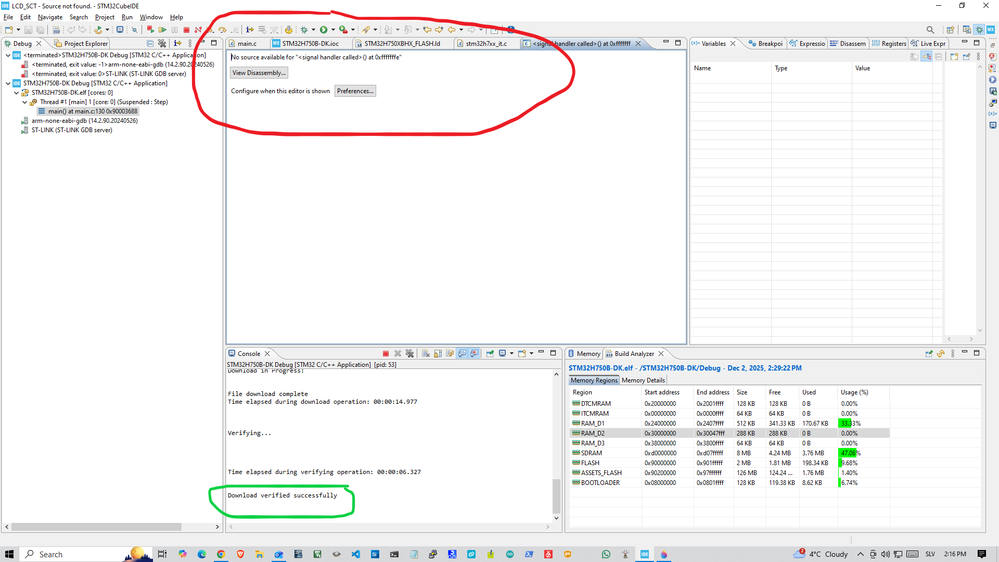Image resolution: width=999 pixels, height=562 pixels.
Task: Click Preferences button in editor
Action: pos(355,91)
